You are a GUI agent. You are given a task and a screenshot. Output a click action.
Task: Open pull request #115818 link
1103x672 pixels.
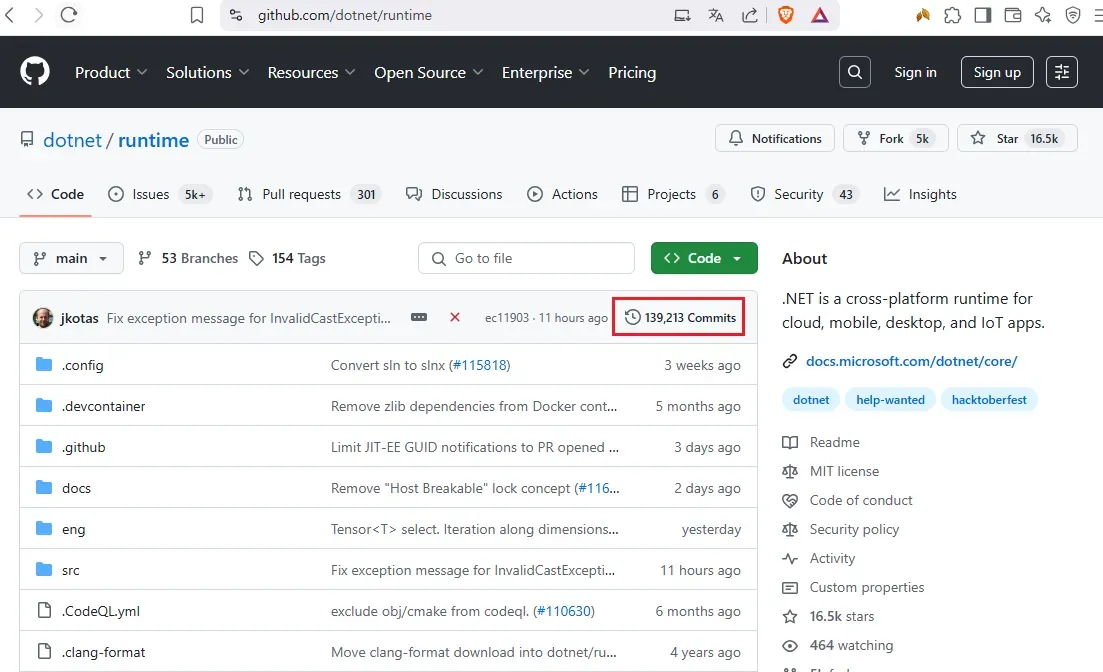point(480,364)
